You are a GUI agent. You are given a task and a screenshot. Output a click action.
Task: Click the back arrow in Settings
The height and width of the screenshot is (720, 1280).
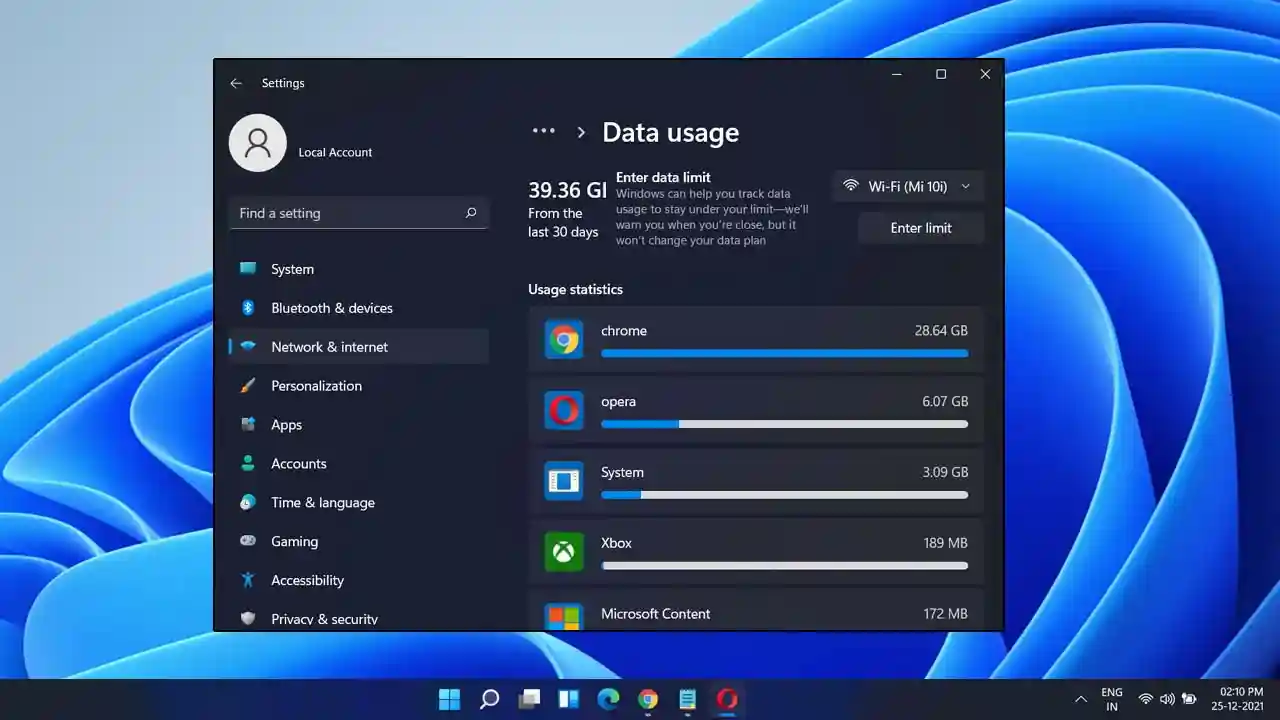tap(236, 83)
